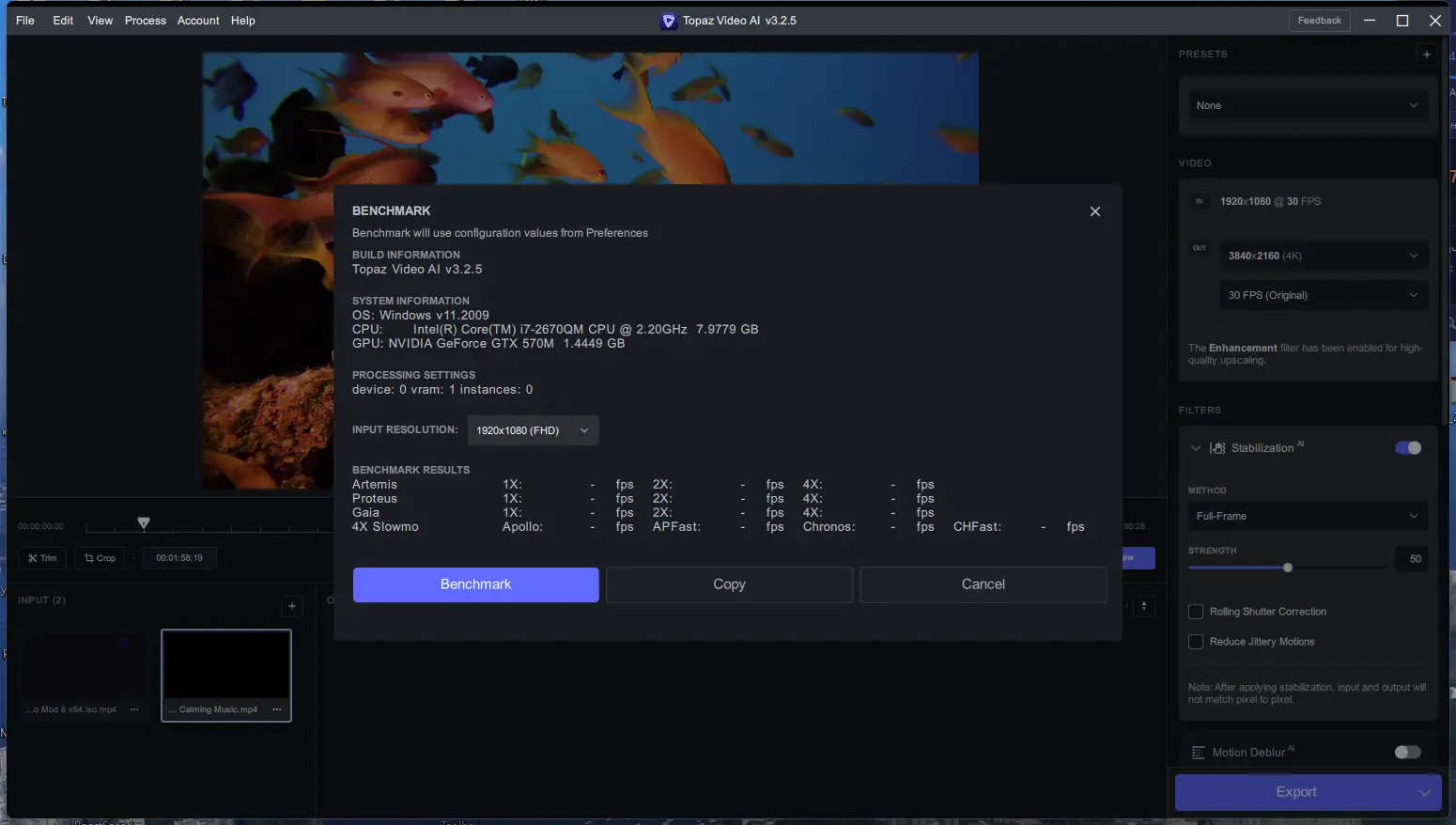Open the Account menu
The width and height of the screenshot is (1456, 825).
pyautogui.click(x=198, y=21)
